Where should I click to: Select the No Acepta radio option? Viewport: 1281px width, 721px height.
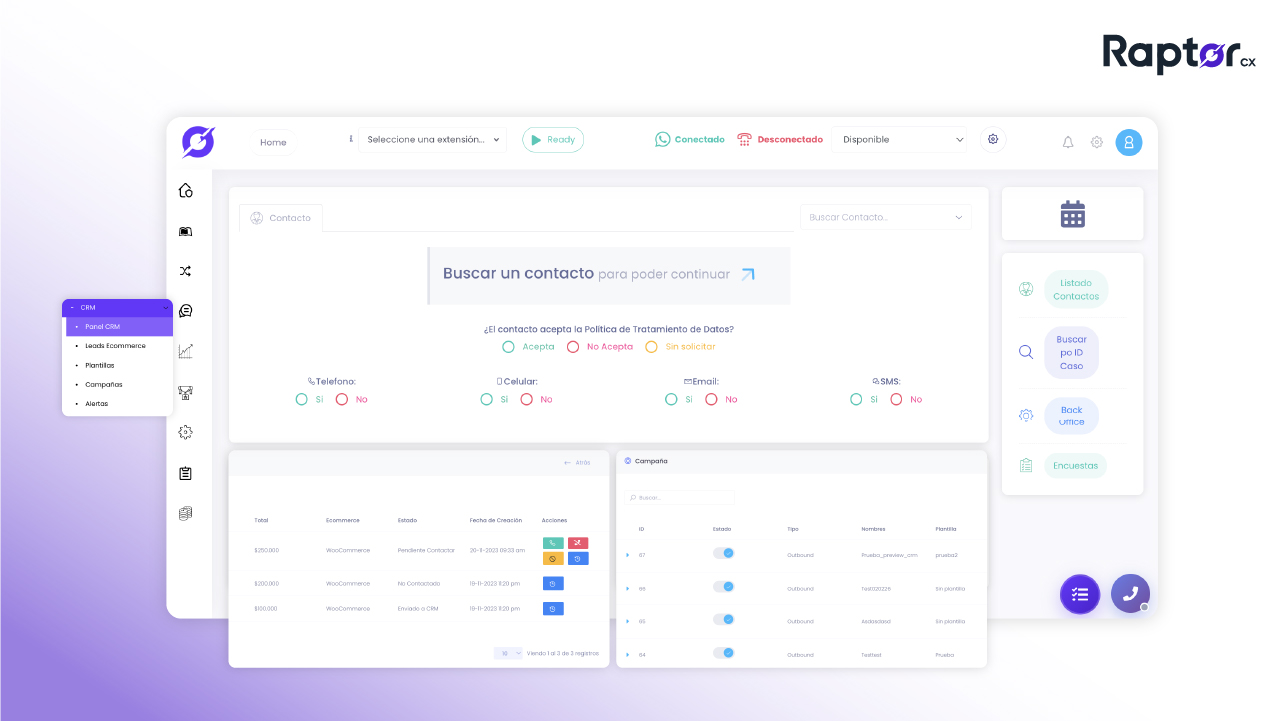pos(573,347)
